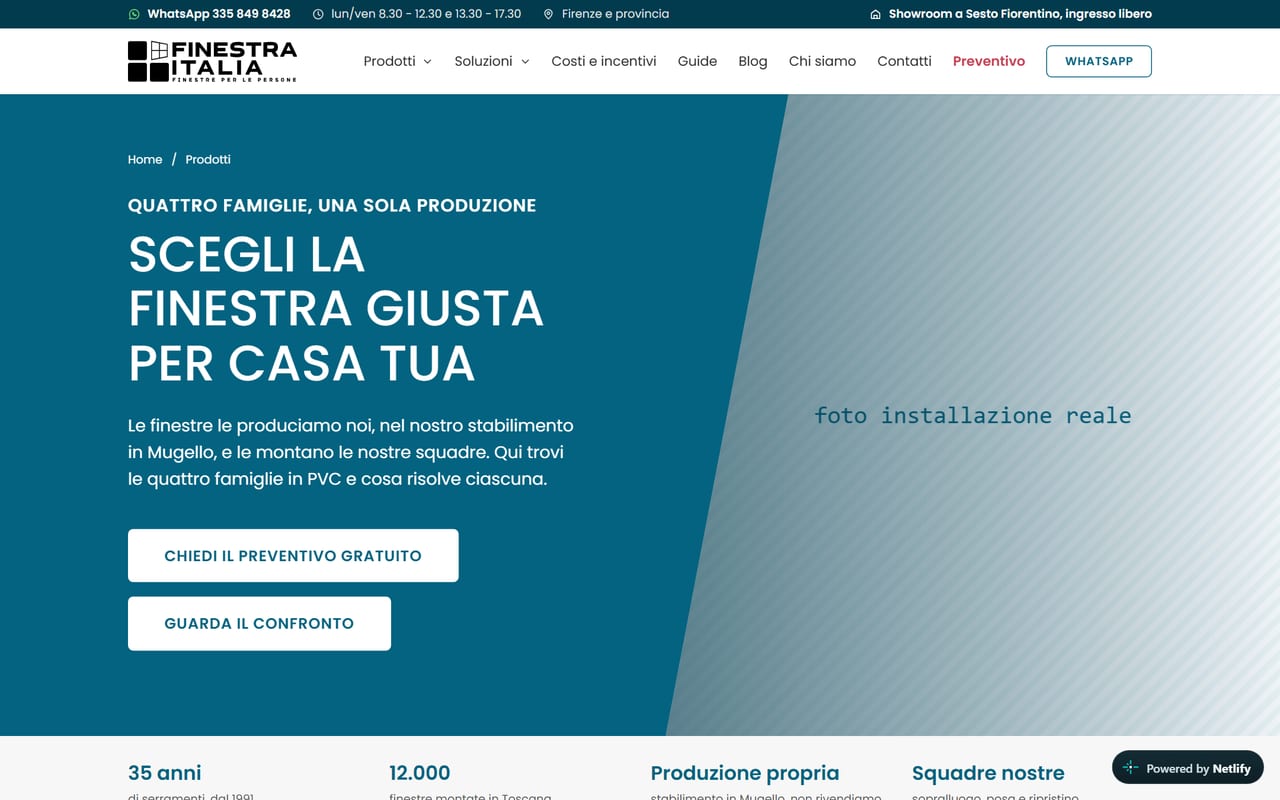Click Guarda il confronto button
The height and width of the screenshot is (800, 1280).
pos(259,624)
